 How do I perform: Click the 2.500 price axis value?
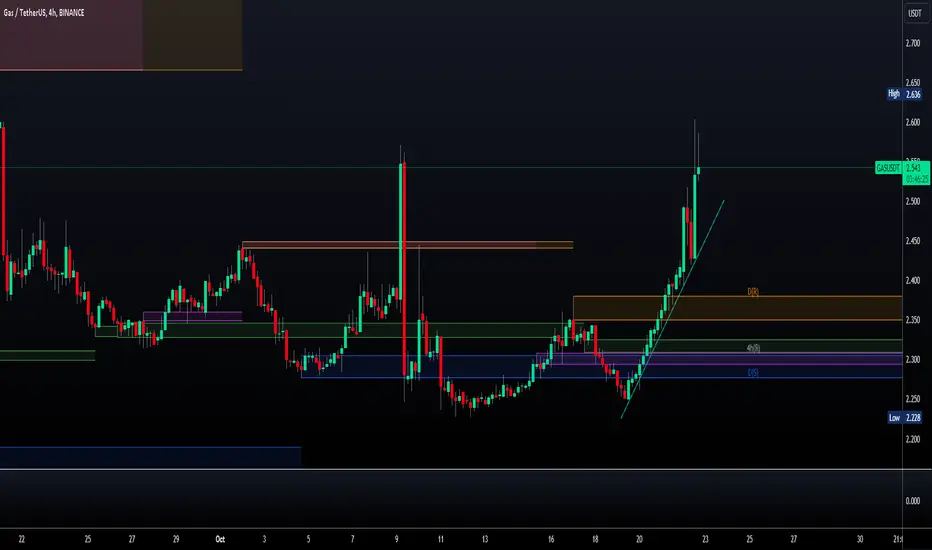[x=913, y=202]
